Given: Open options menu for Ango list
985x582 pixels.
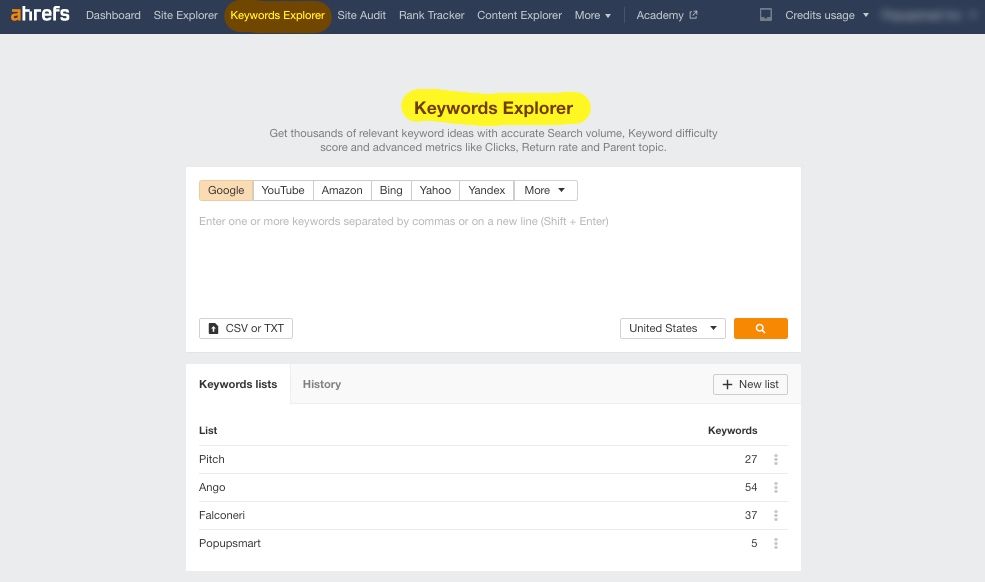Looking at the screenshot, I should click(x=776, y=487).
